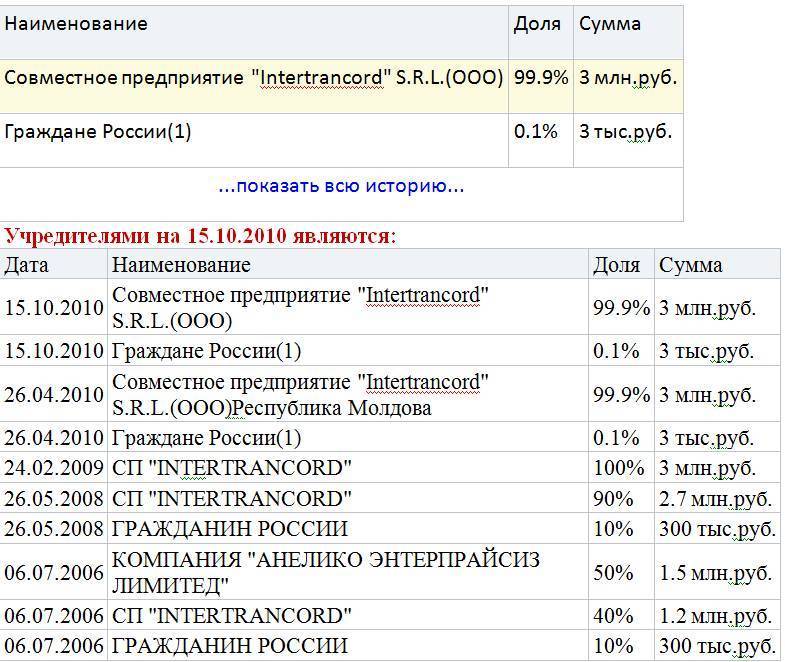Click "3 тыс.руб." in the upper table
The height and width of the screenshot is (662, 785).
tap(625, 132)
